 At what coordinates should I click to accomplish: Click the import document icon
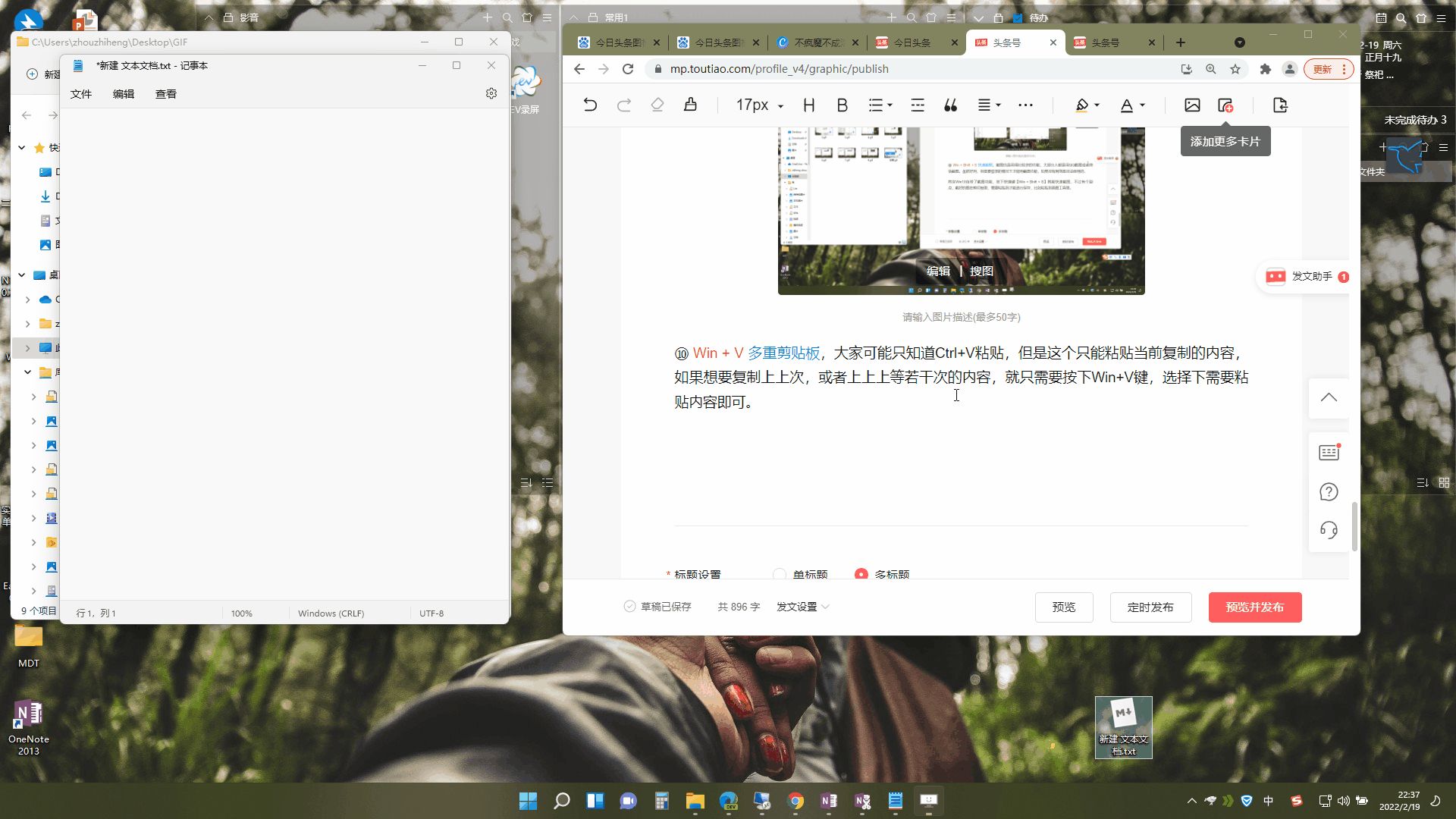1280,105
